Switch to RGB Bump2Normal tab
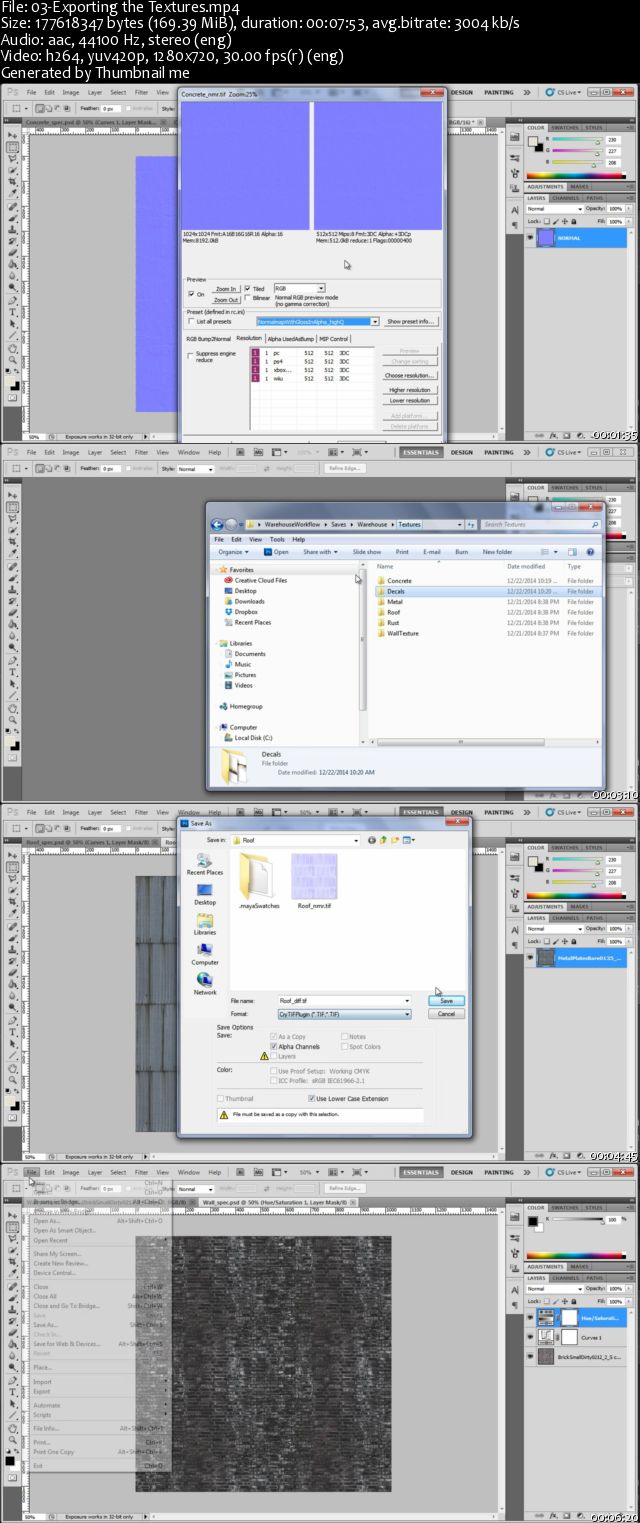Viewport: 640px width, 1523px height. click(208, 339)
